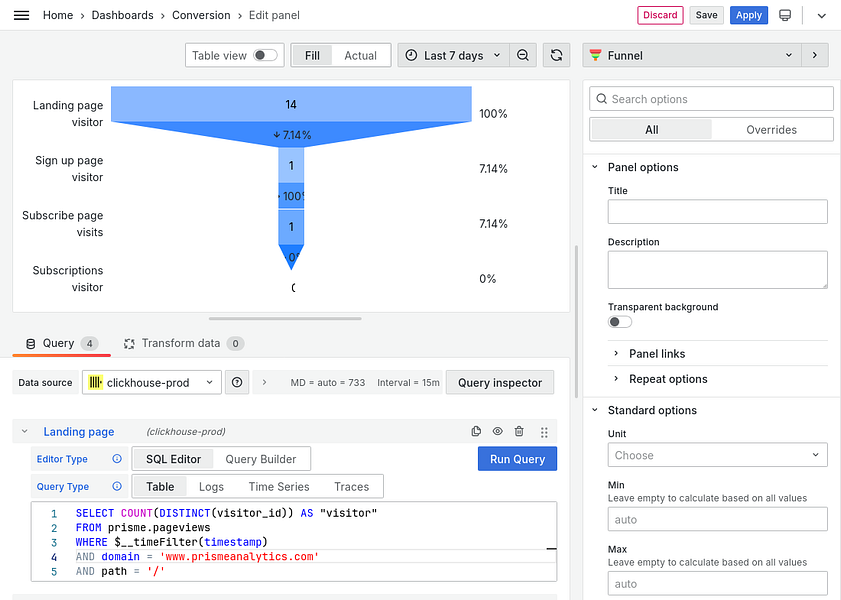Open the Query inspector
841x600 pixels.
tap(499, 382)
